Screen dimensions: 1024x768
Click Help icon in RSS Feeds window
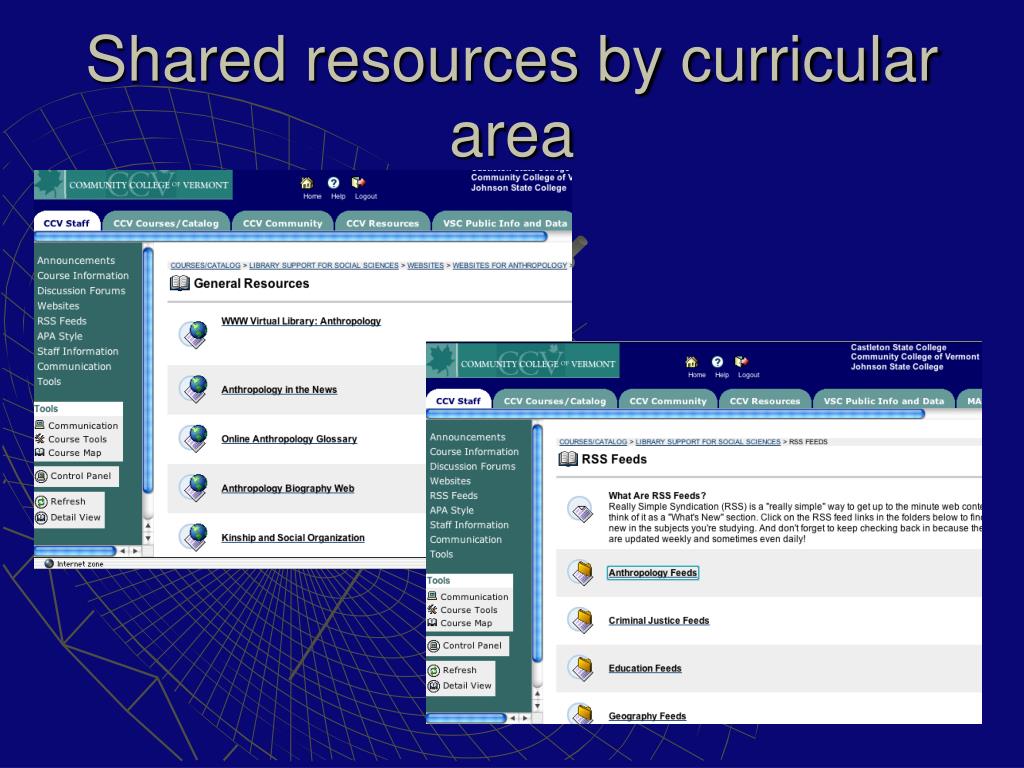click(718, 362)
